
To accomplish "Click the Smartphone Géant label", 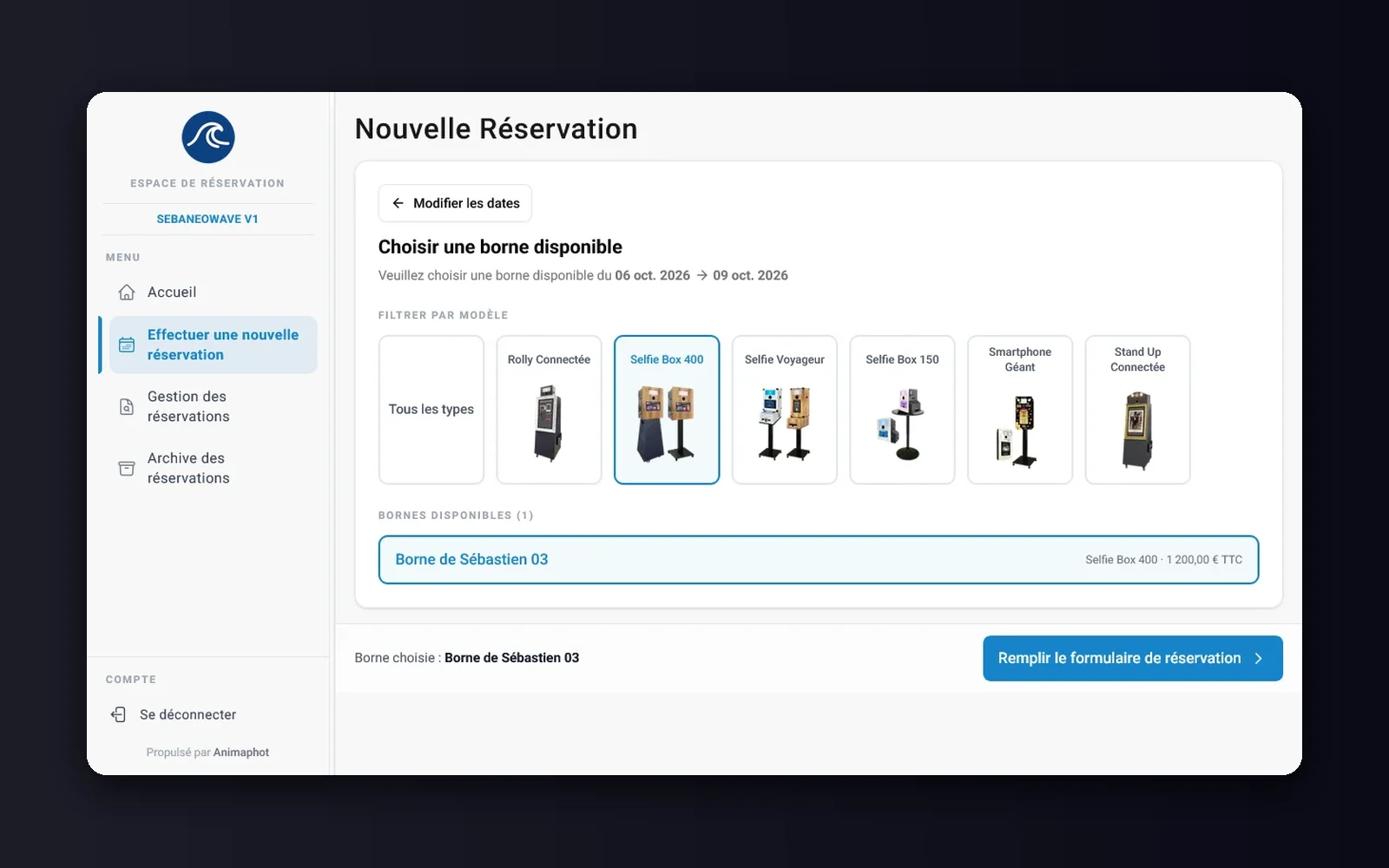I will pyautogui.click(x=1020, y=359).
